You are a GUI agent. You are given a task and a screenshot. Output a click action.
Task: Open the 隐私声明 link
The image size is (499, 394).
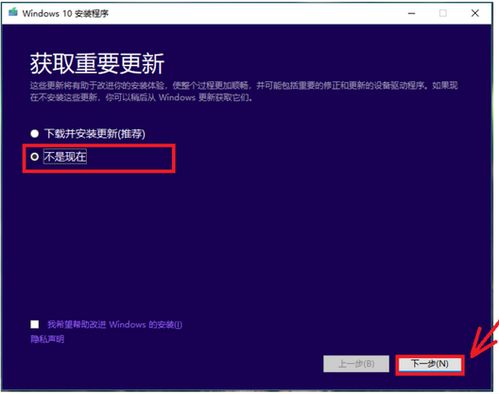click(47, 339)
